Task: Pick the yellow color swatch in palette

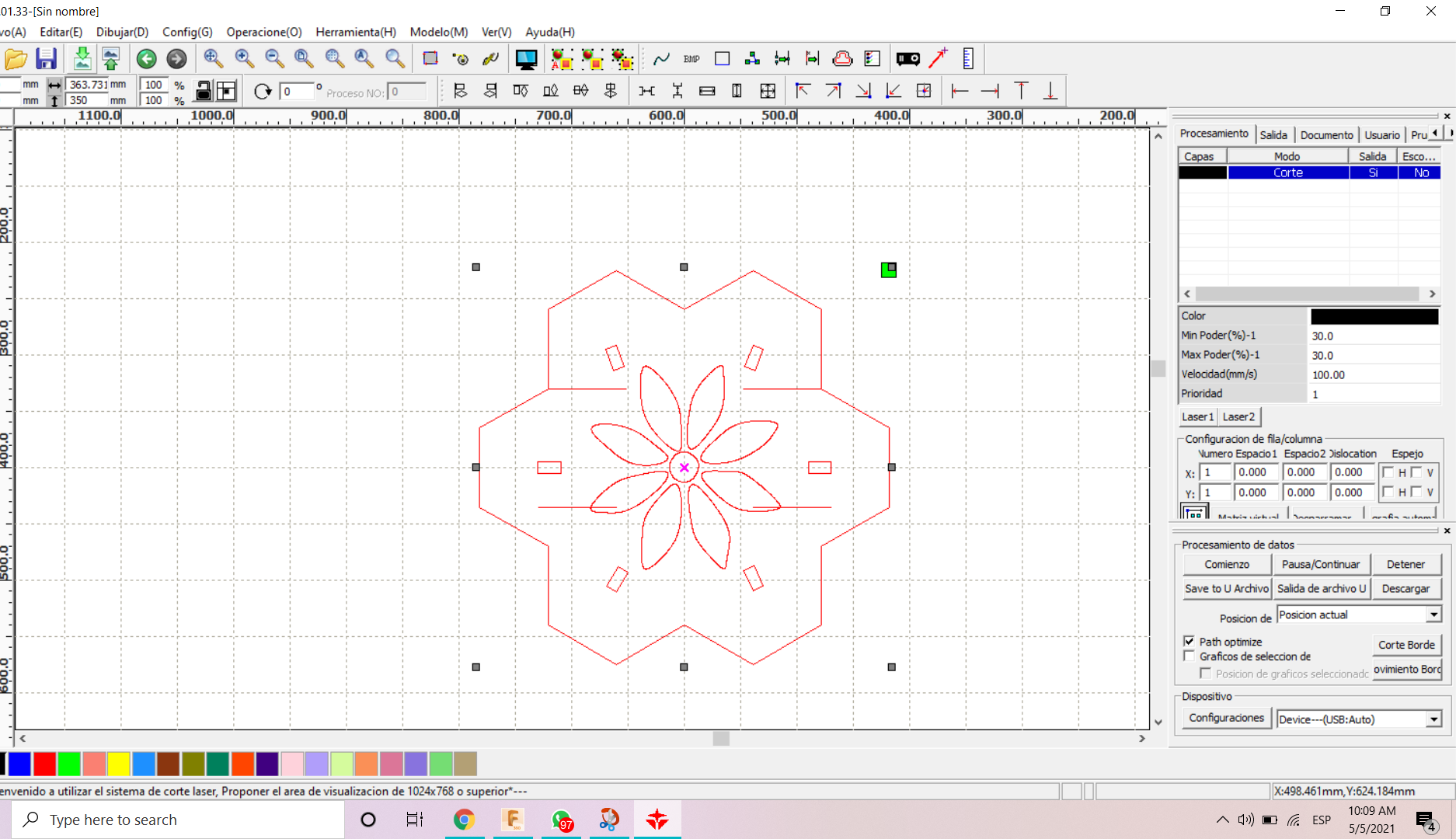Action: coord(118,764)
